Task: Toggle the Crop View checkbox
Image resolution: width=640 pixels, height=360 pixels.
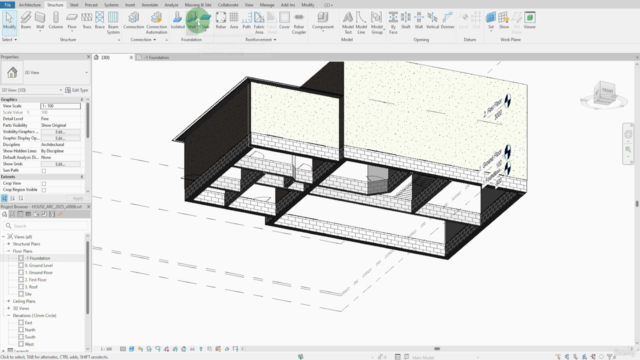Action: [44, 184]
